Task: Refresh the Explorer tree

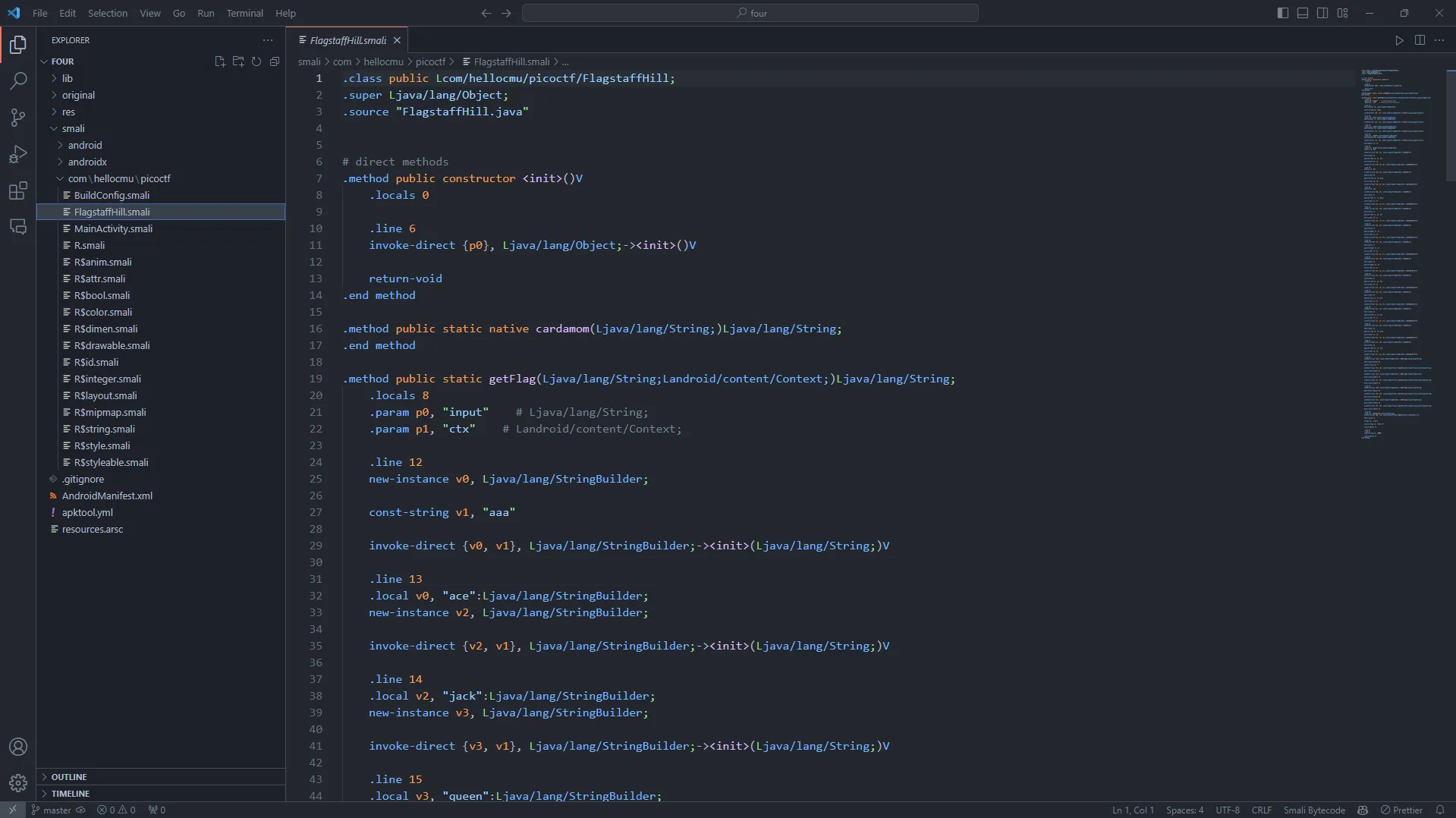Action: pos(256,61)
